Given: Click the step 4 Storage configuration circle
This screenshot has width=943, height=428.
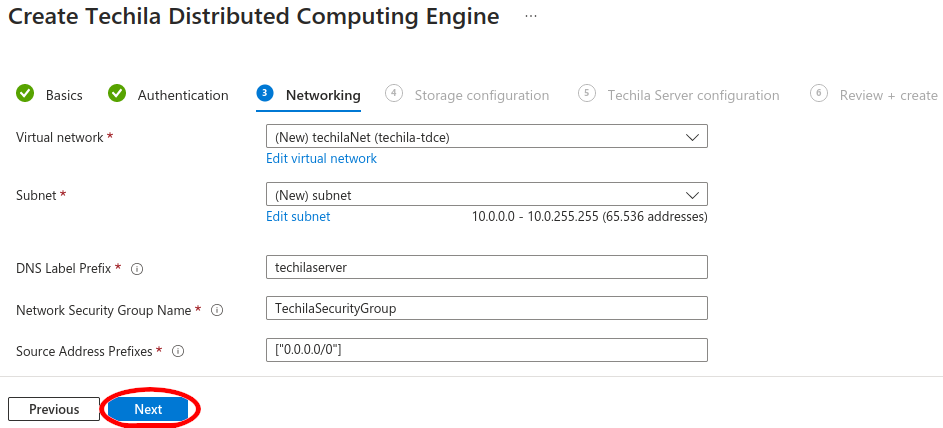Looking at the screenshot, I should (394, 93).
